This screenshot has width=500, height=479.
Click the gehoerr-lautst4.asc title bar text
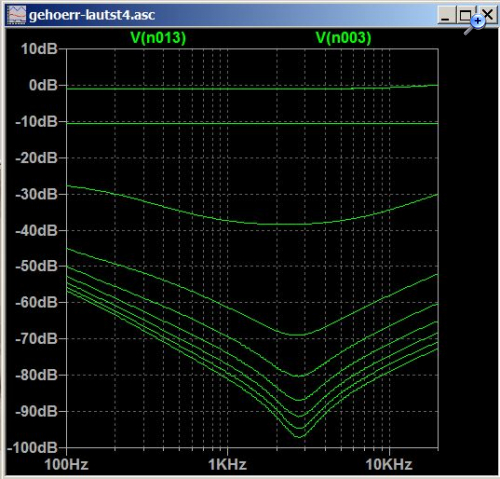(x=92, y=15)
